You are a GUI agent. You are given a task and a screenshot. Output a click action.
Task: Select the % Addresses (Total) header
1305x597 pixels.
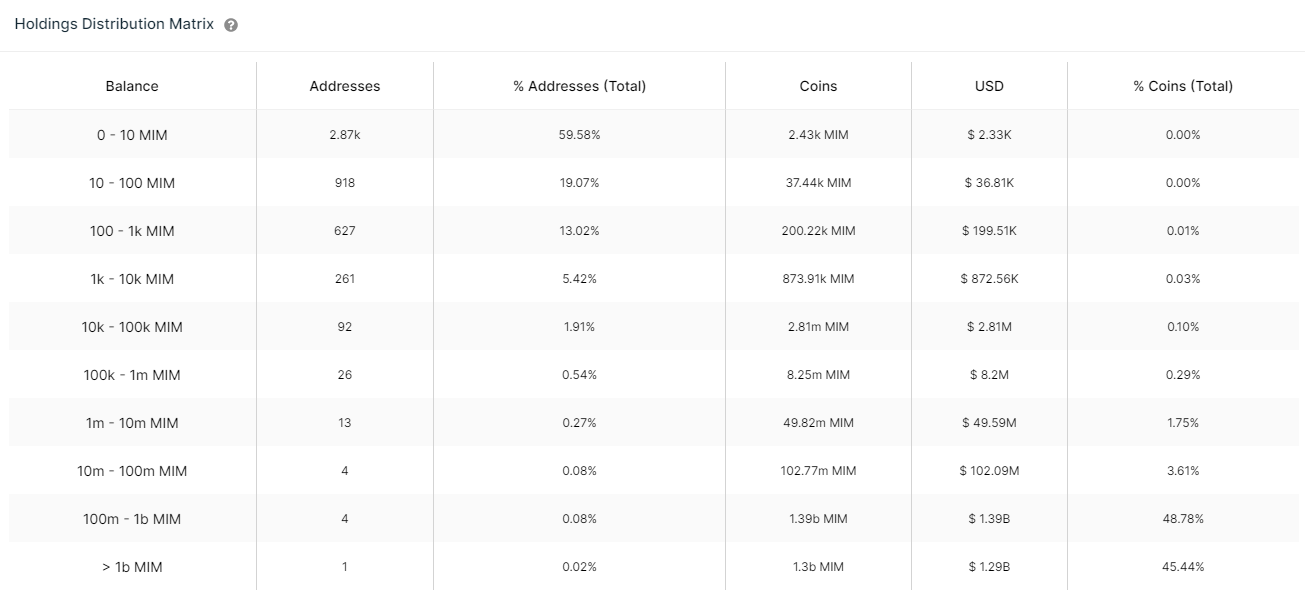click(579, 86)
